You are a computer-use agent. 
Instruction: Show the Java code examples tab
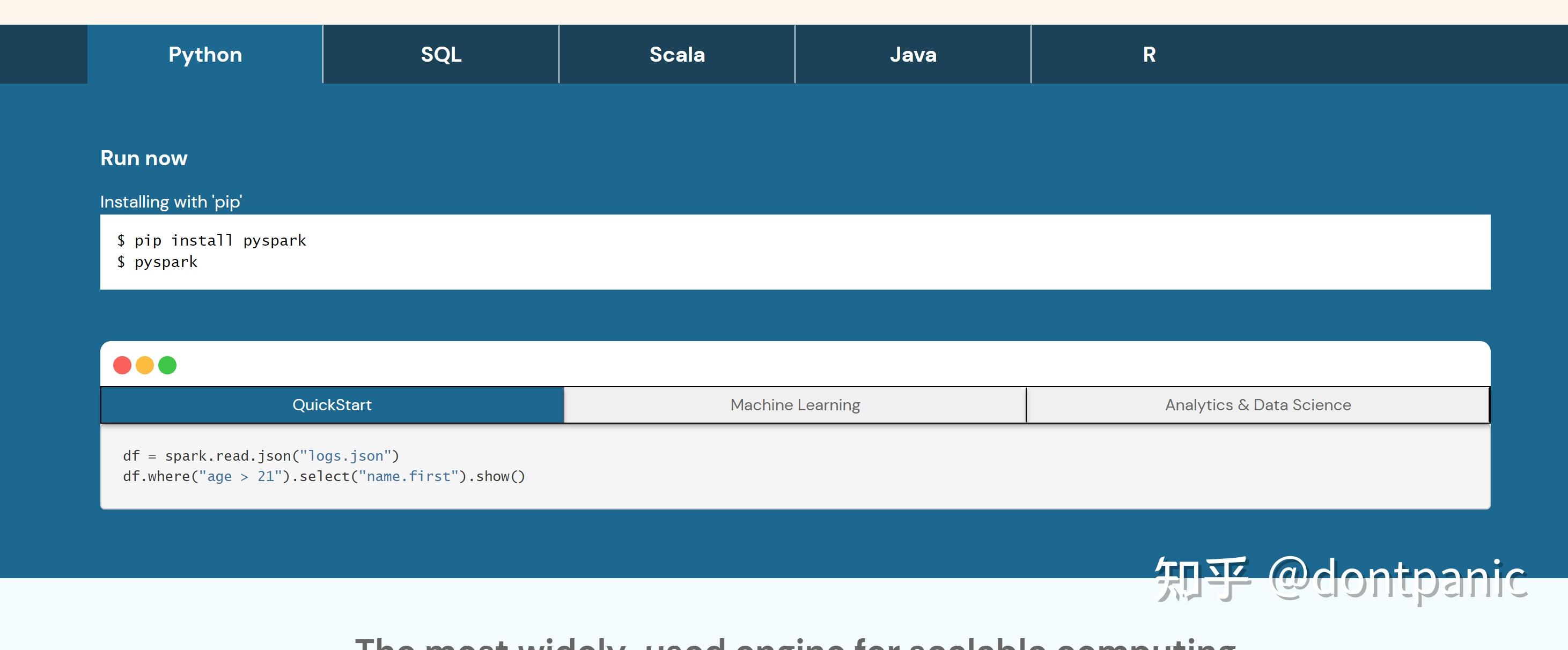(x=912, y=55)
